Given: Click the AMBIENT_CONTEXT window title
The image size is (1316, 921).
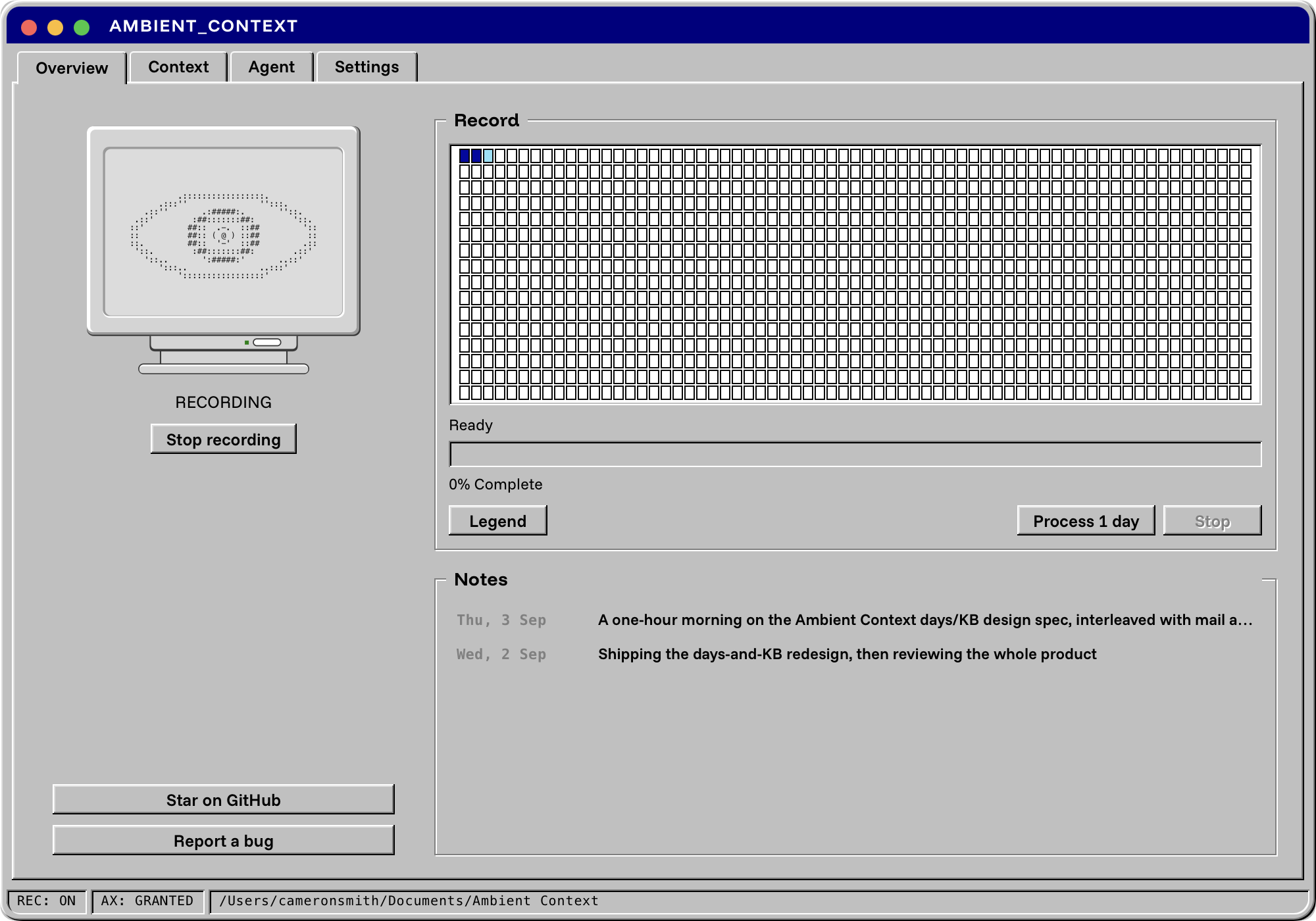Looking at the screenshot, I should pos(203,26).
